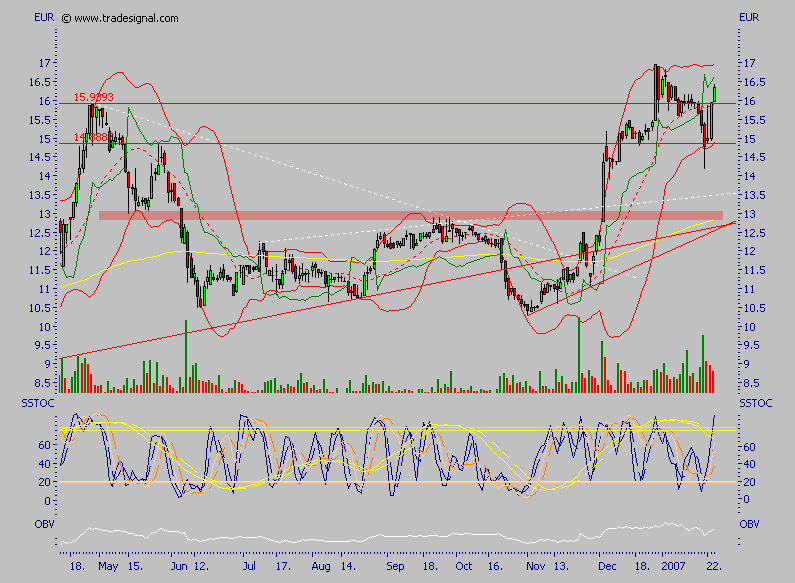Viewport: 795px width, 583px height.
Task: Click the www.tradesignal.com copyright link
Action: (125, 18)
